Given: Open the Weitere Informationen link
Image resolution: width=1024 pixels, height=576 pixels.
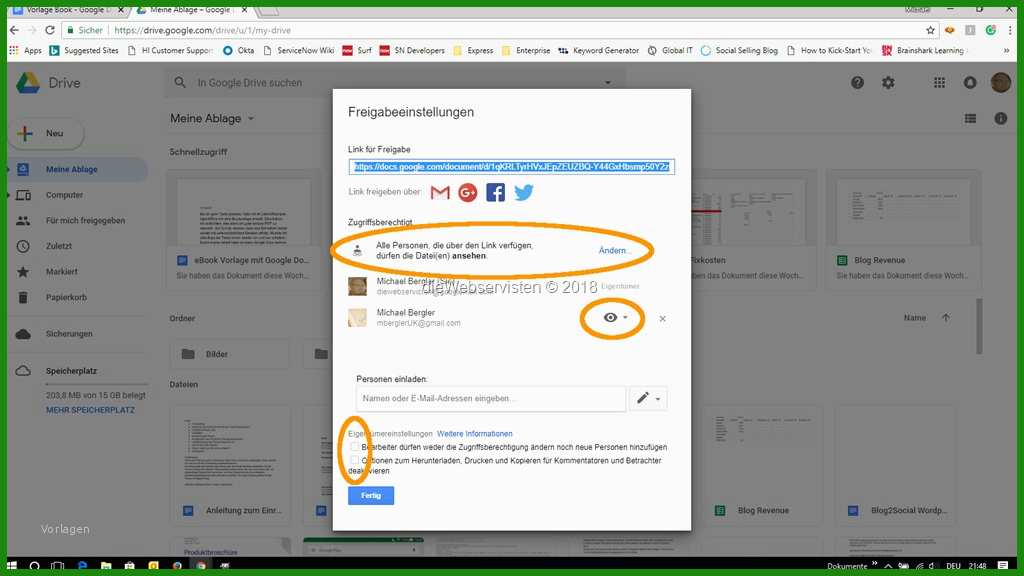Looking at the screenshot, I should pos(475,433).
